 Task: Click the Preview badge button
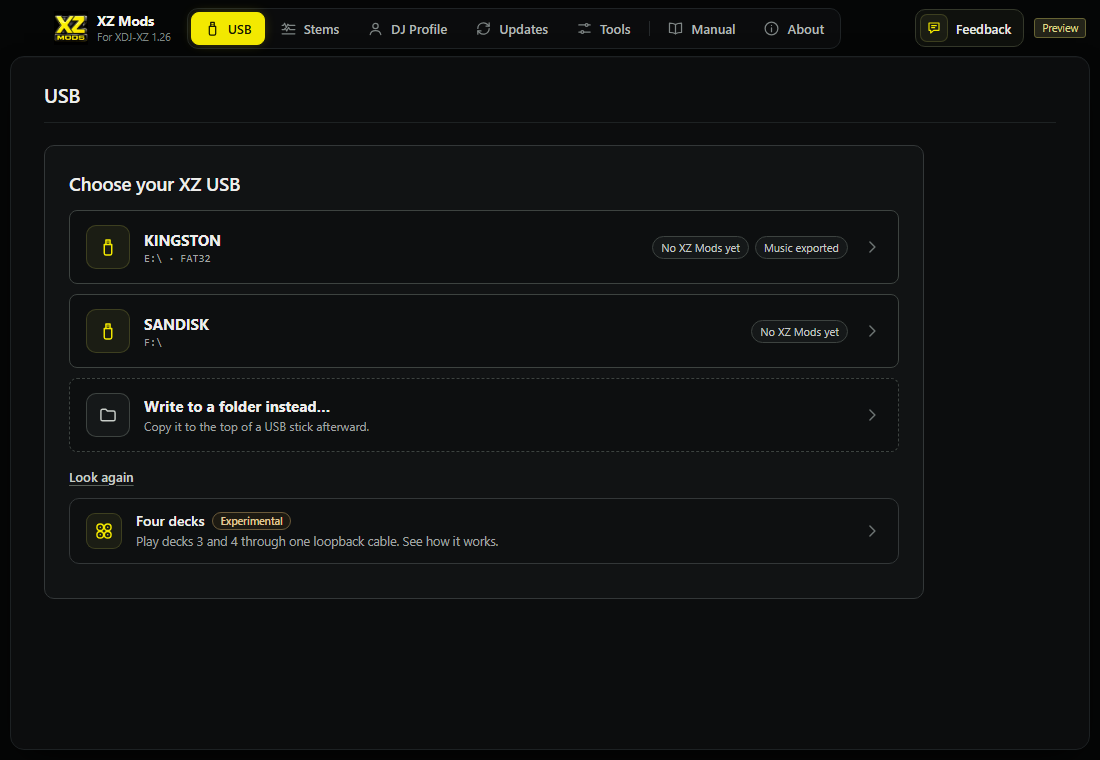point(1060,28)
